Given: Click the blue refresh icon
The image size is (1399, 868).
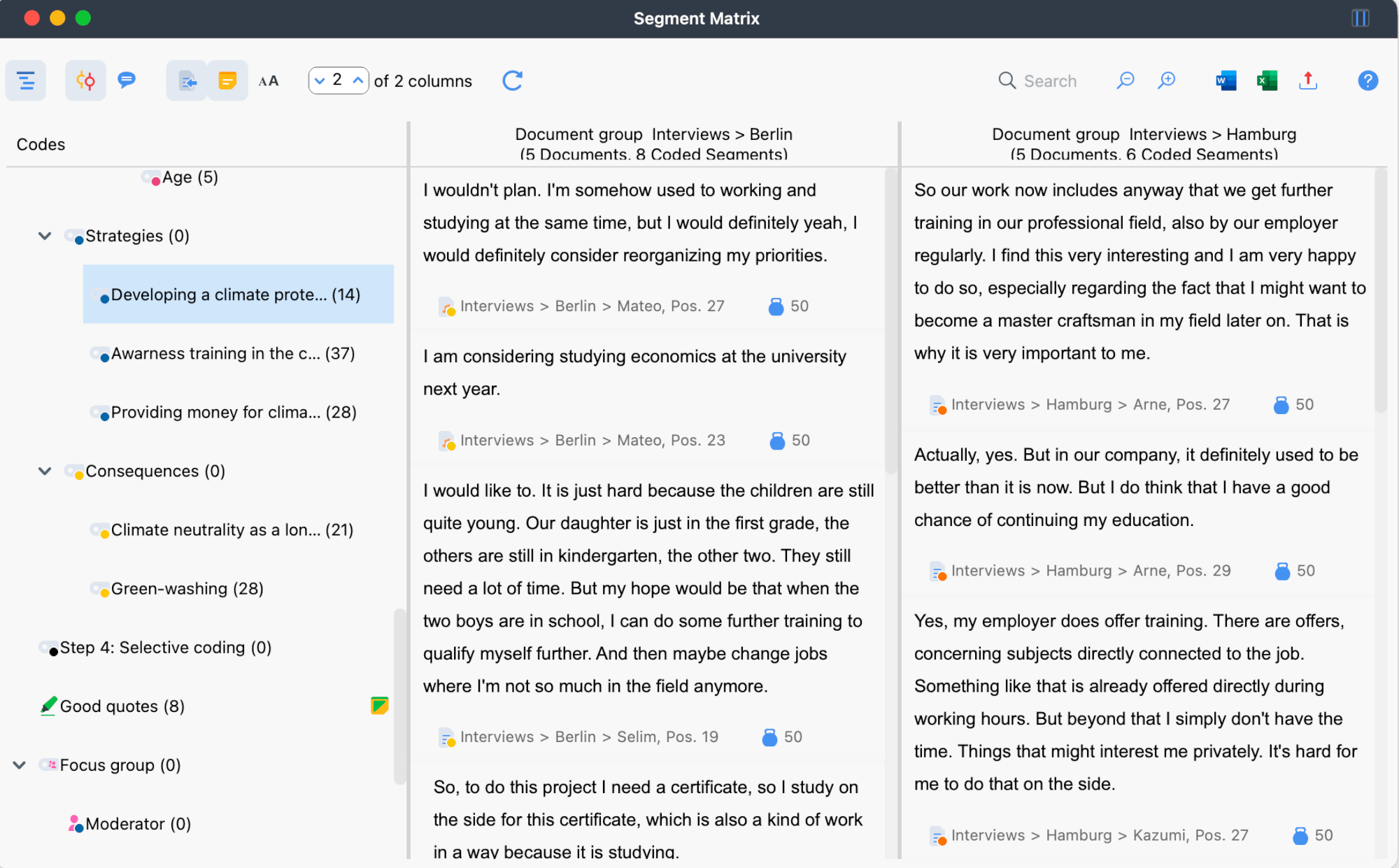Looking at the screenshot, I should [512, 80].
